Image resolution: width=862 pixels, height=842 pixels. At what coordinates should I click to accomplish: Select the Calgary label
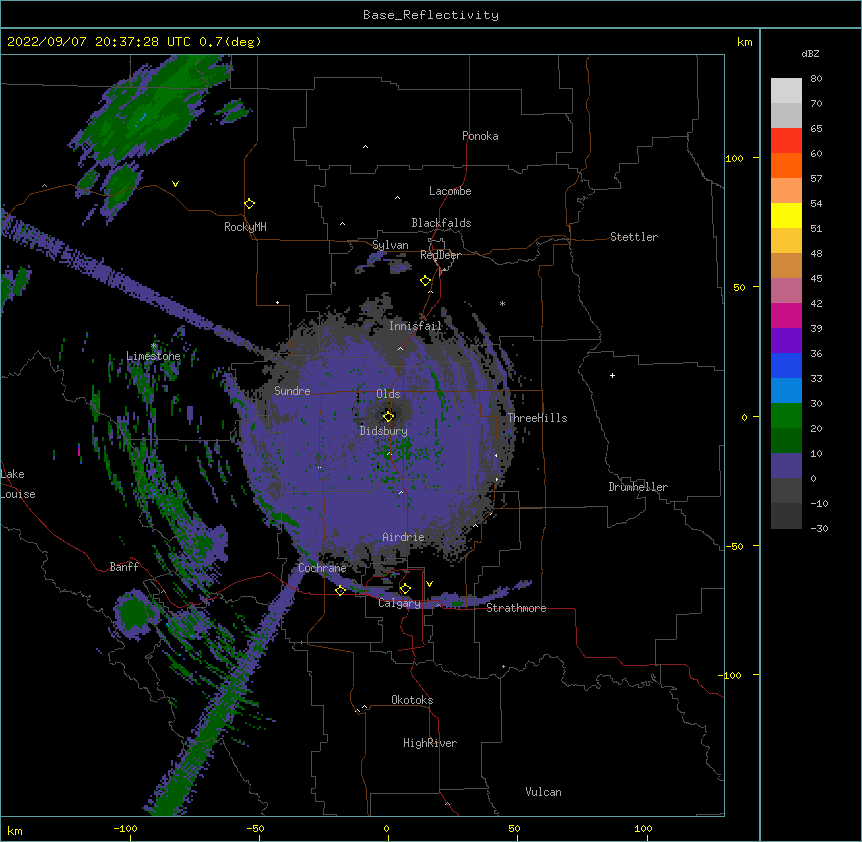click(399, 603)
